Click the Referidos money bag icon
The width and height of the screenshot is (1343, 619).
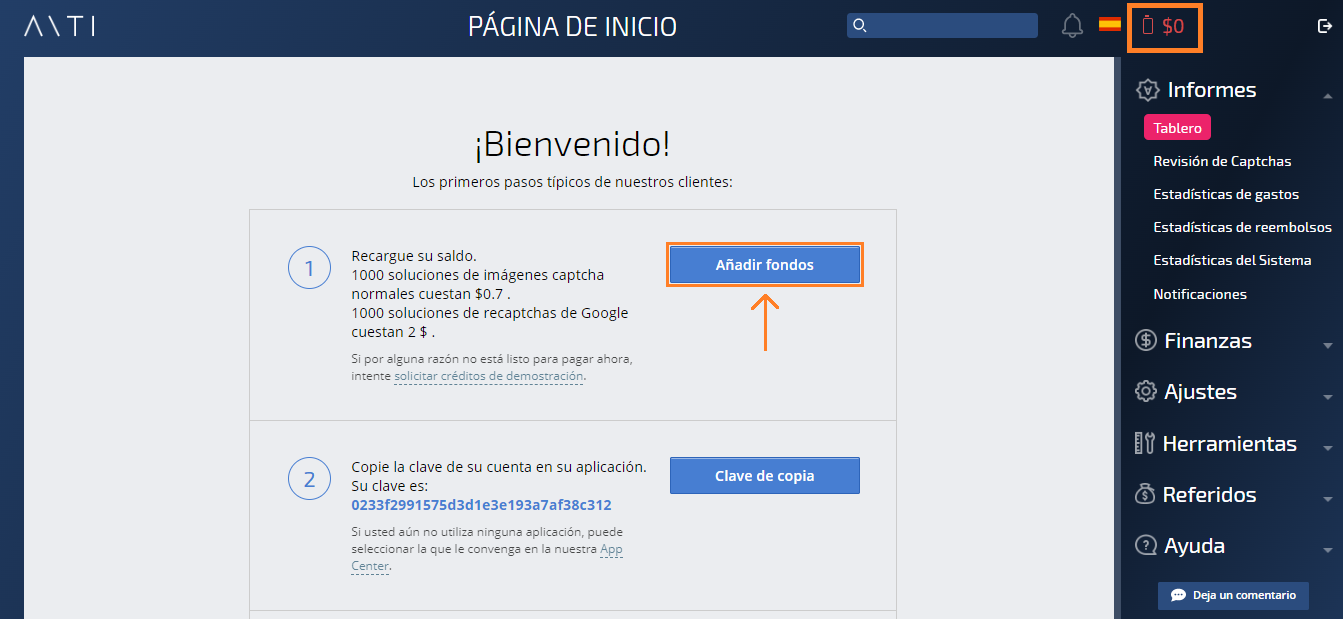(1146, 494)
